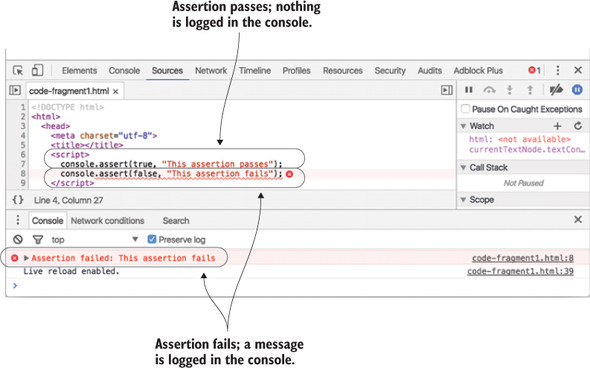Pause script execution button
Screen dimensions: 590x368
468,90
